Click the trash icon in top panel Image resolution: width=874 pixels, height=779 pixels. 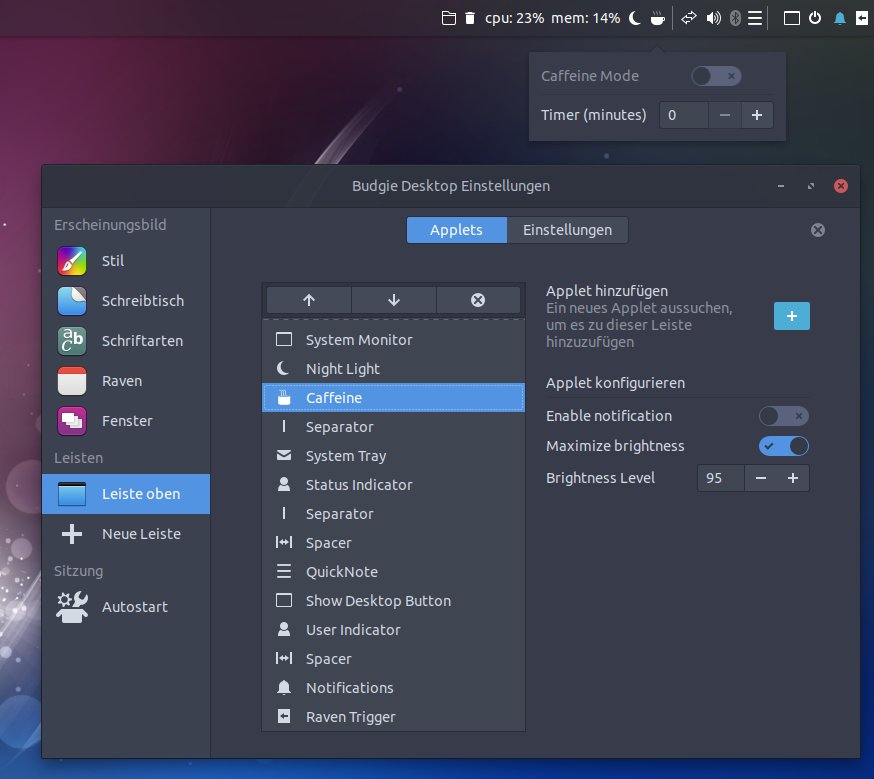(x=470, y=18)
